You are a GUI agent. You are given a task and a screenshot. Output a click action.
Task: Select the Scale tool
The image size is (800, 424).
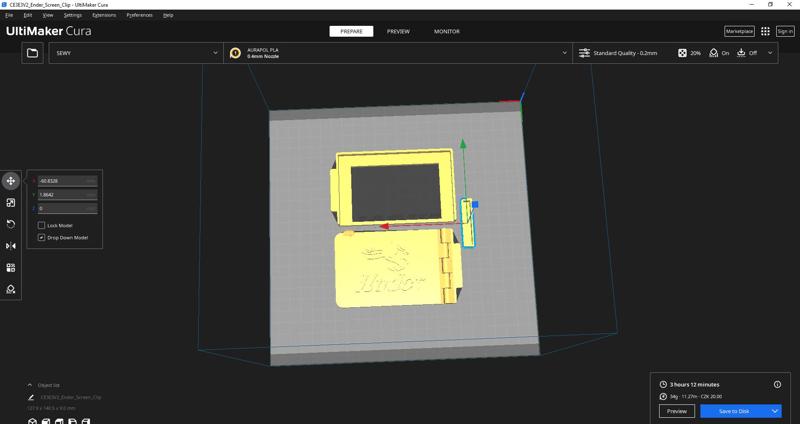tap(10, 203)
